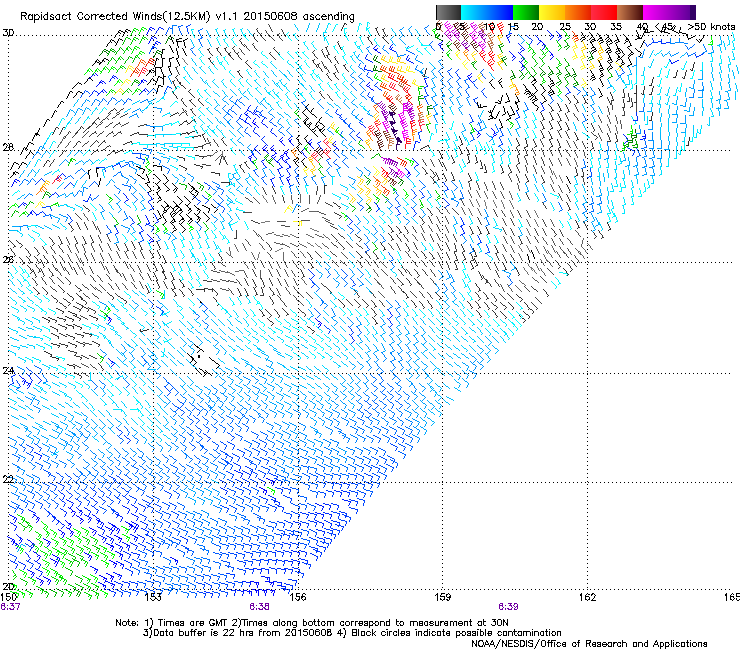Viewport: 740px width, 650px height.
Task: Click the '15' label under the color bar
Action: 513,26
